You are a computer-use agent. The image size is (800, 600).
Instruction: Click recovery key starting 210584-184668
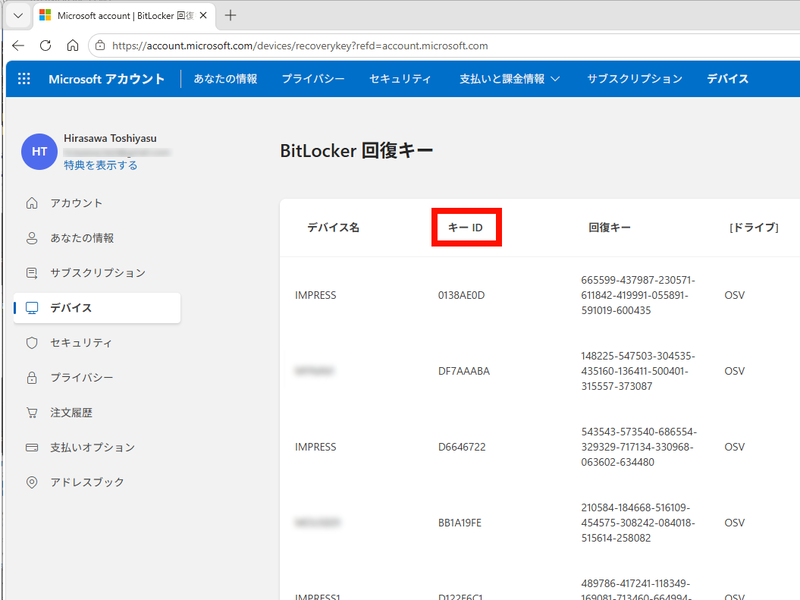point(638,523)
